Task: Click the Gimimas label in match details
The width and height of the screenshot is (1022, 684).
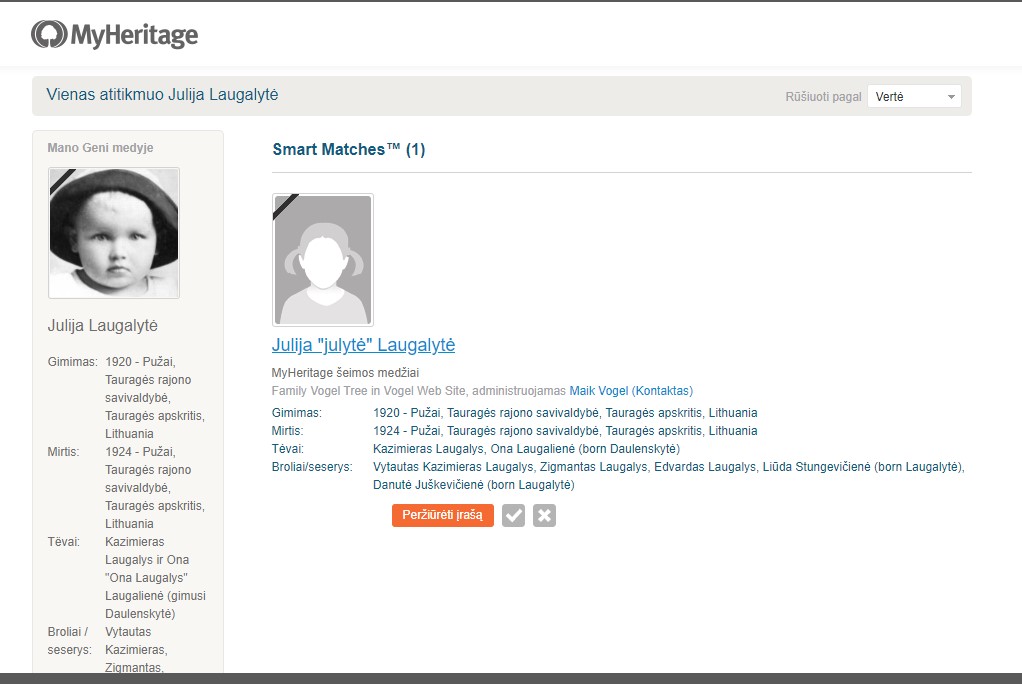Action: click(297, 413)
